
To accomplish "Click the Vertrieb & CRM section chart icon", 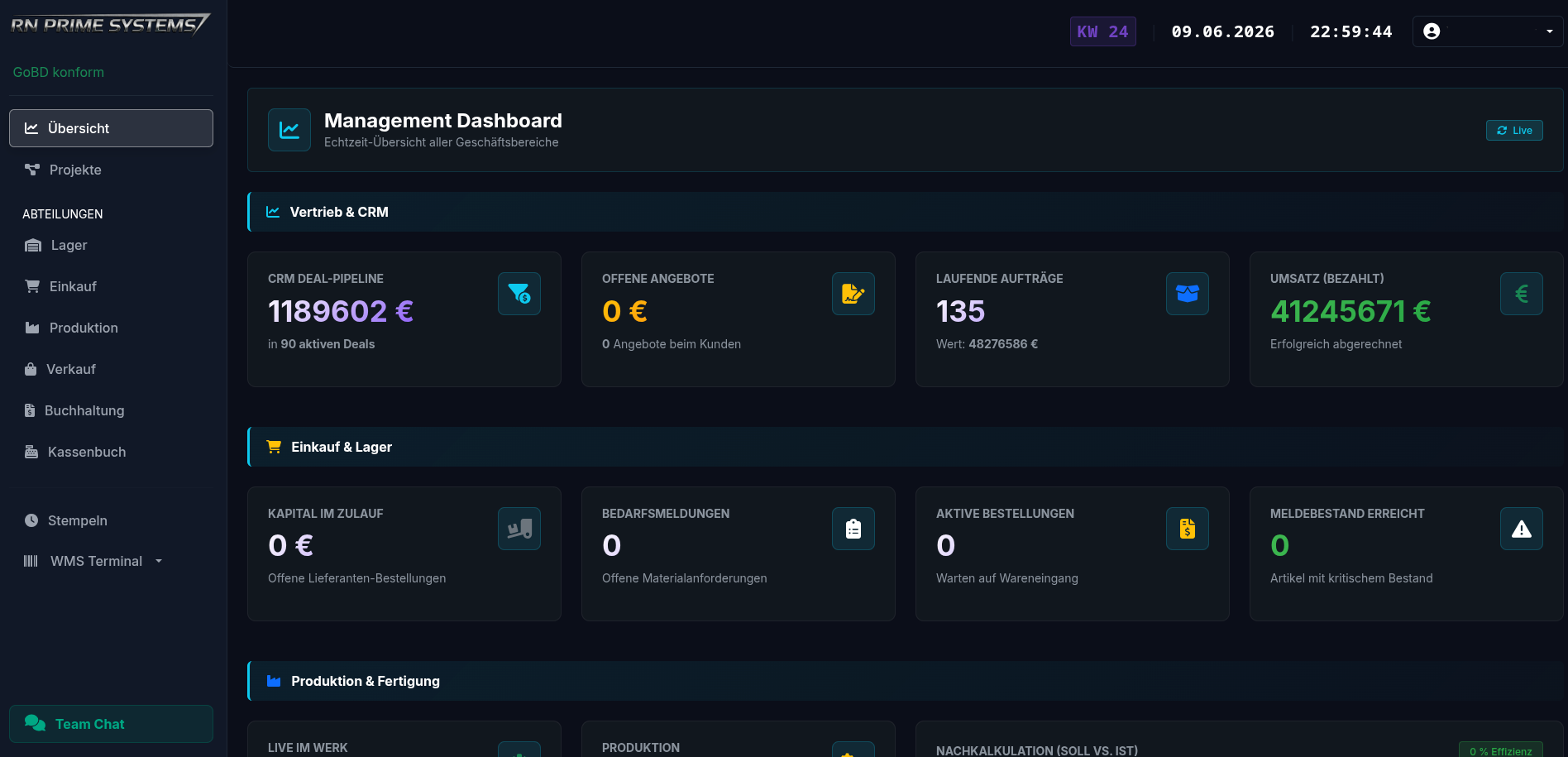I will (x=273, y=212).
